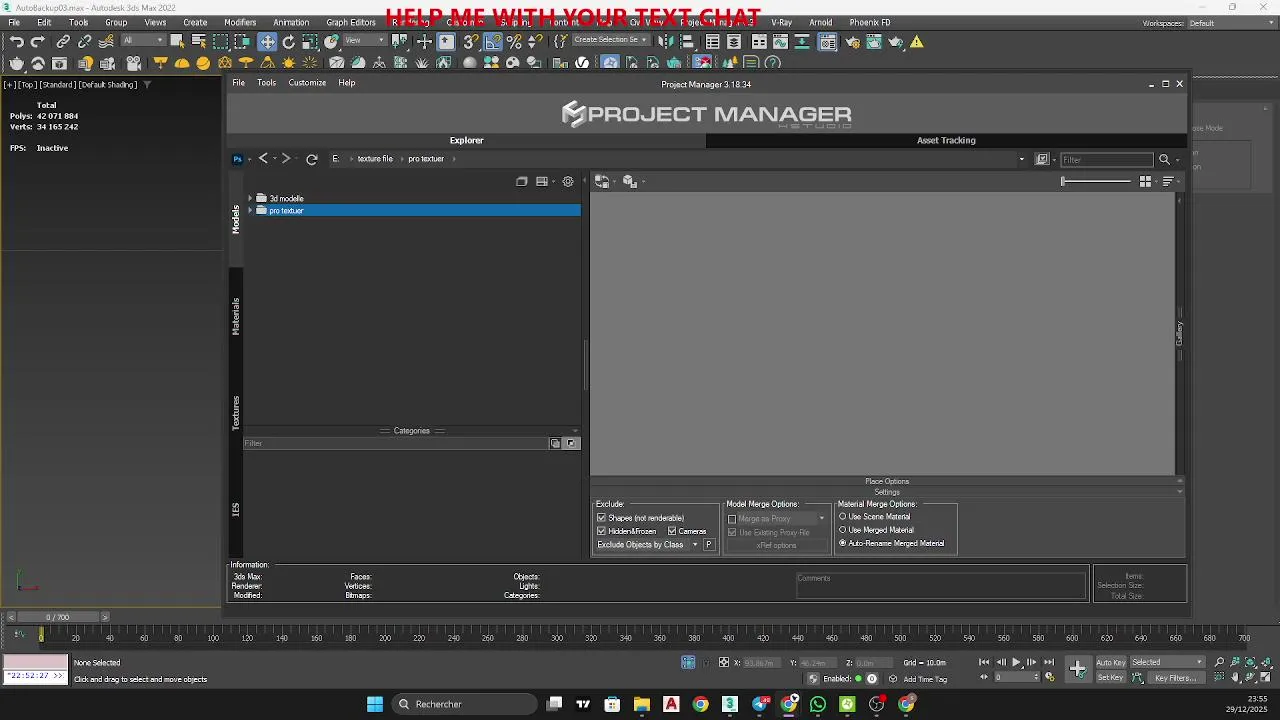Click the Categories filter field
This screenshot has height=720, width=1280.
[395, 443]
